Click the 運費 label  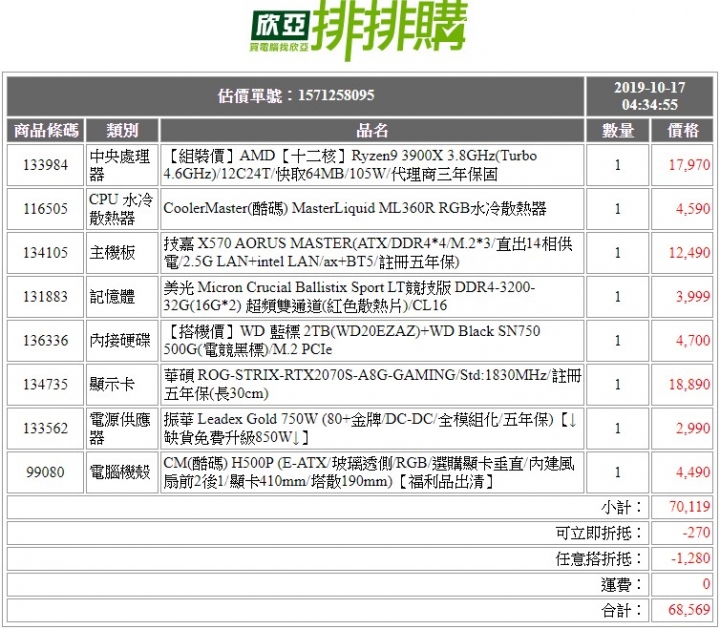(622, 585)
